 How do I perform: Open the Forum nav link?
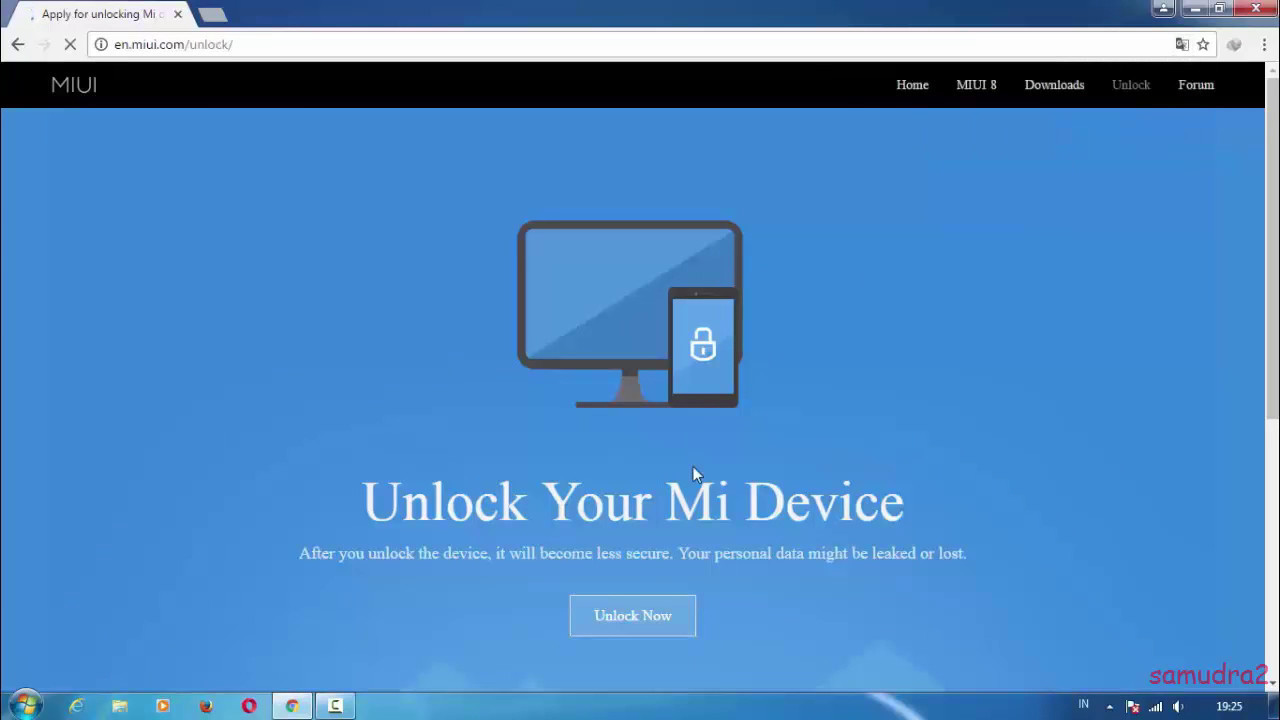tap(1196, 85)
